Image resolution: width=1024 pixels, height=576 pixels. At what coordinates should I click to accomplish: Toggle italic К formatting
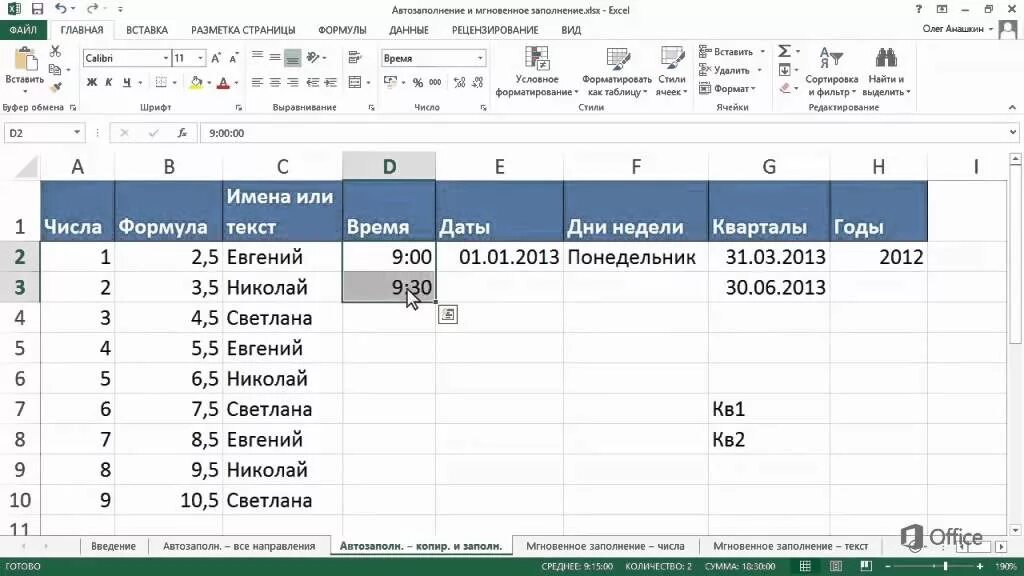tap(108, 82)
